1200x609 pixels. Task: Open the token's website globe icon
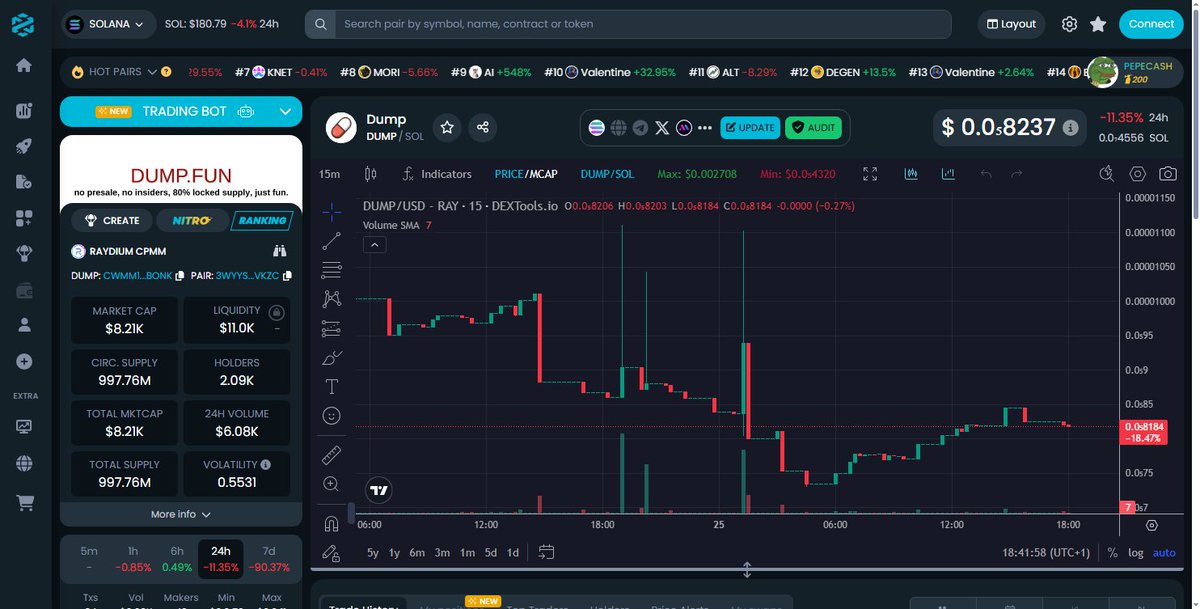tap(618, 127)
